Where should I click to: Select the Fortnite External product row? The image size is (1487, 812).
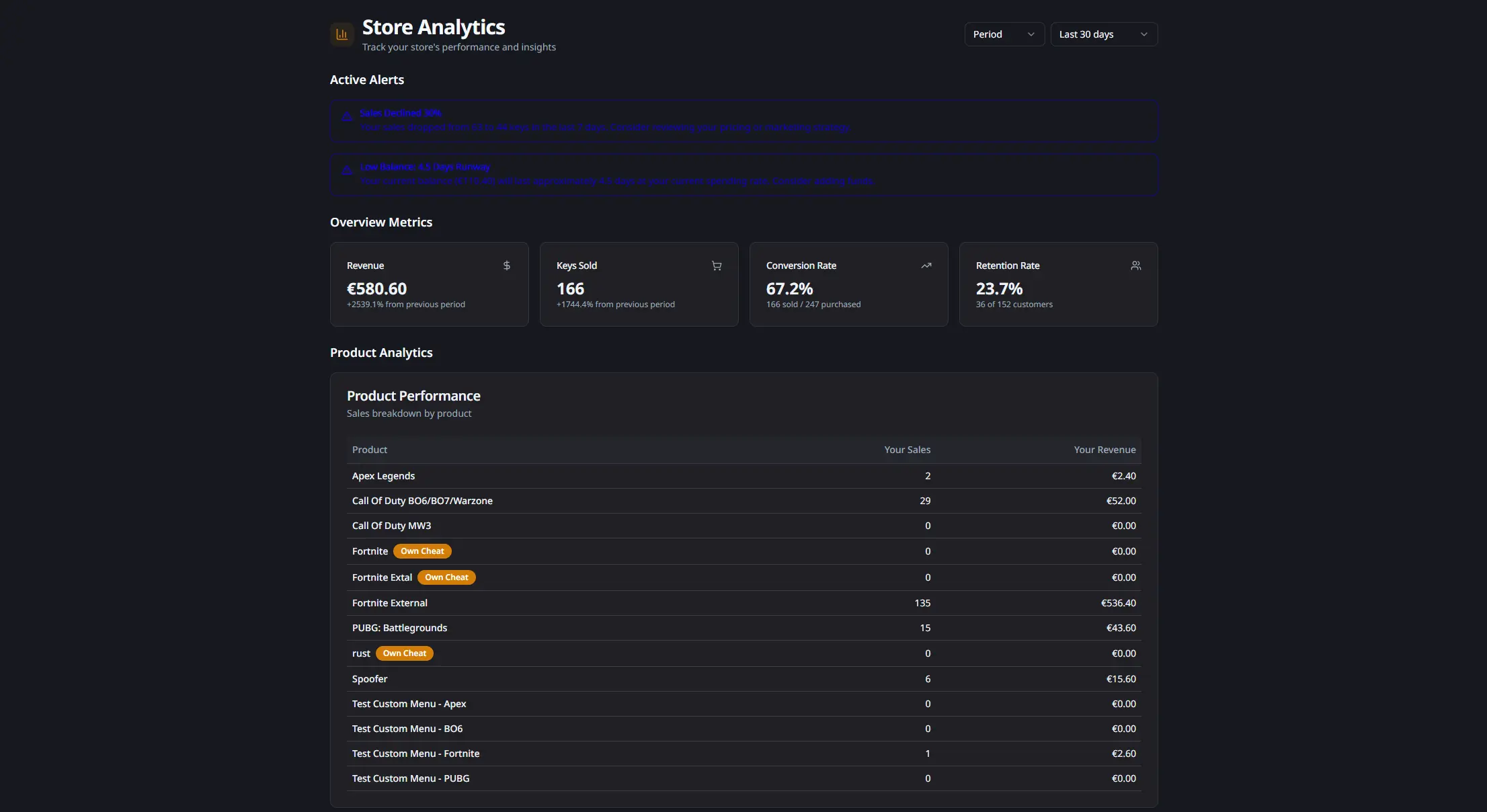click(x=743, y=603)
